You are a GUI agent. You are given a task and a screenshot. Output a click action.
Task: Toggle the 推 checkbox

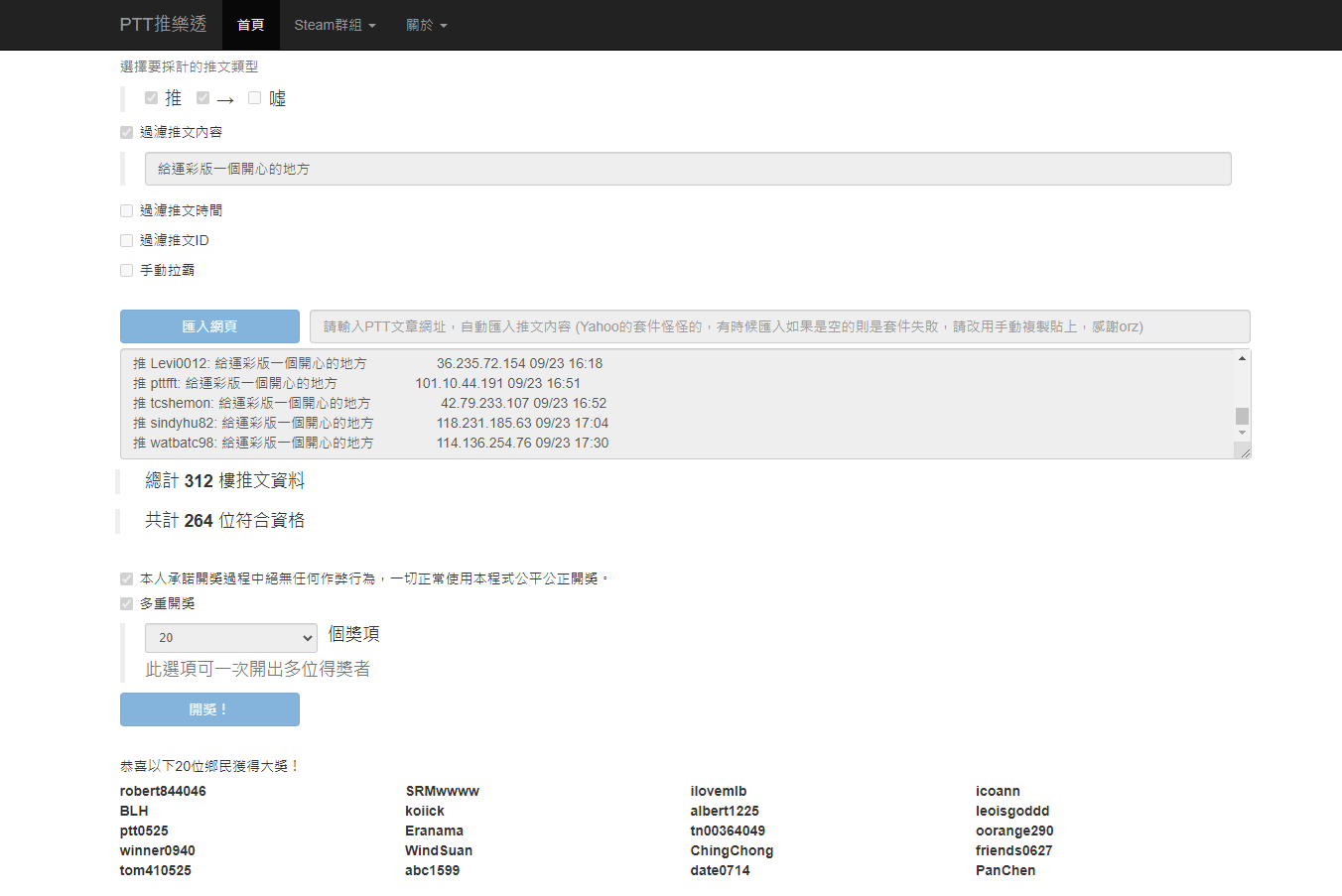point(151,97)
